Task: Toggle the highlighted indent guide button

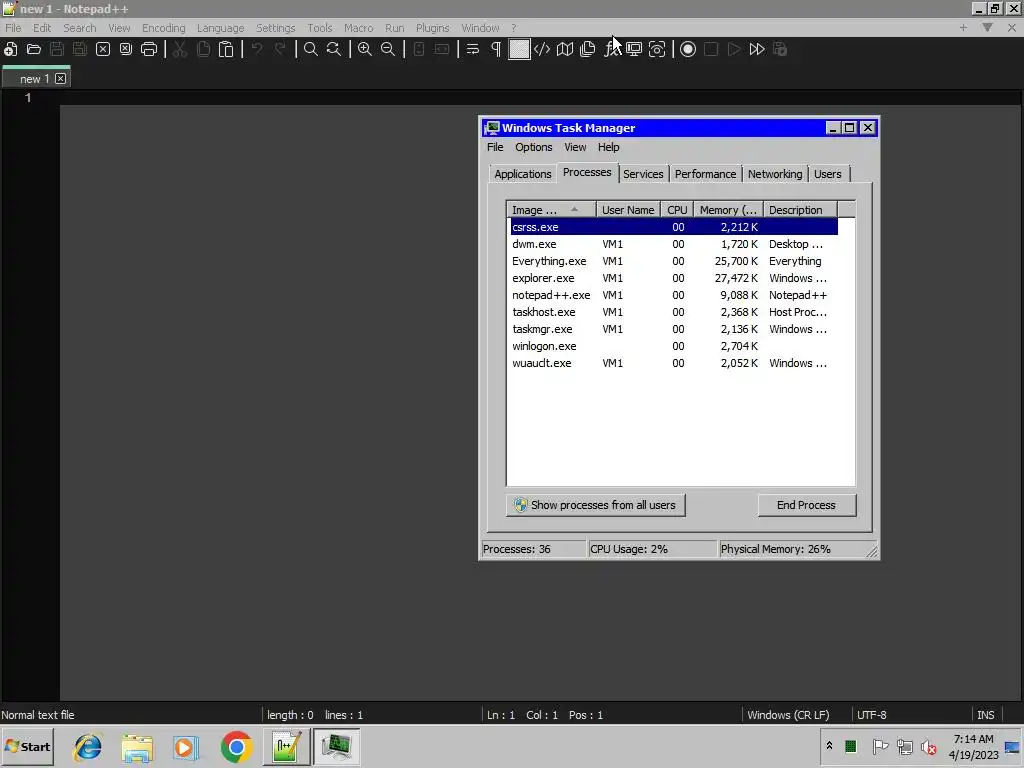Action: pos(519,49)
